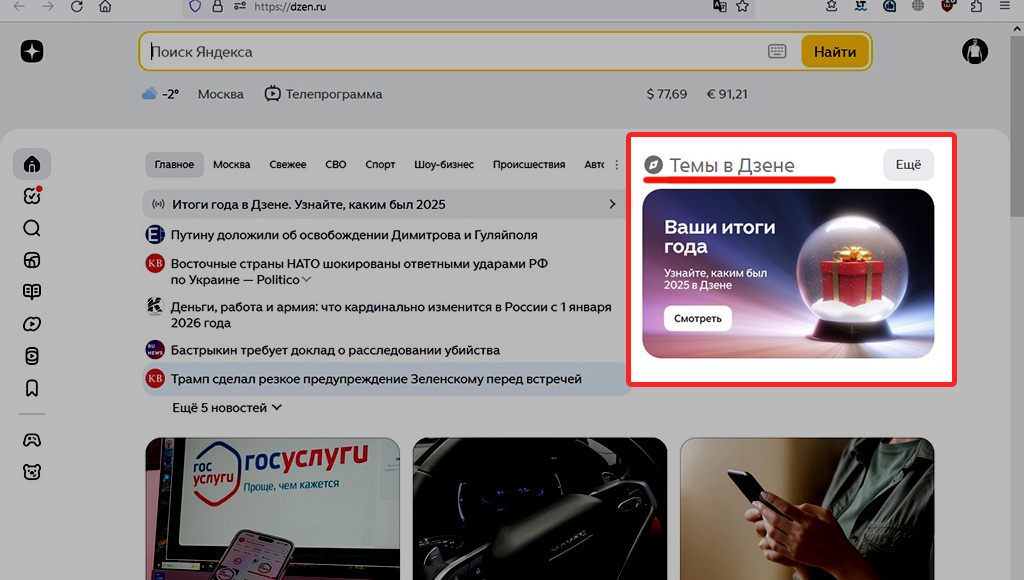
Task: Click the weather cloud icon showing -2°
Action: (x=150, y=94)
